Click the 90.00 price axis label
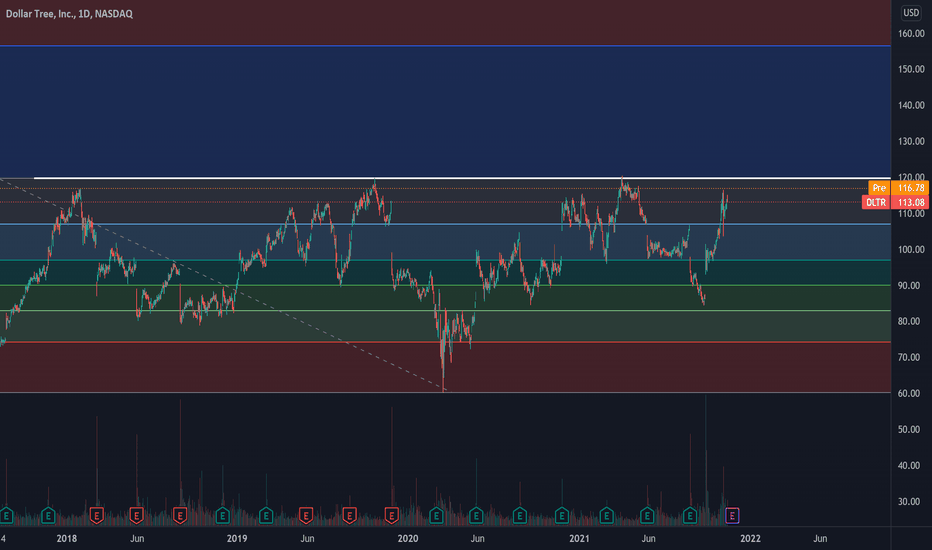The height and width of the screenshot is (550, 932). click(909, 286)
